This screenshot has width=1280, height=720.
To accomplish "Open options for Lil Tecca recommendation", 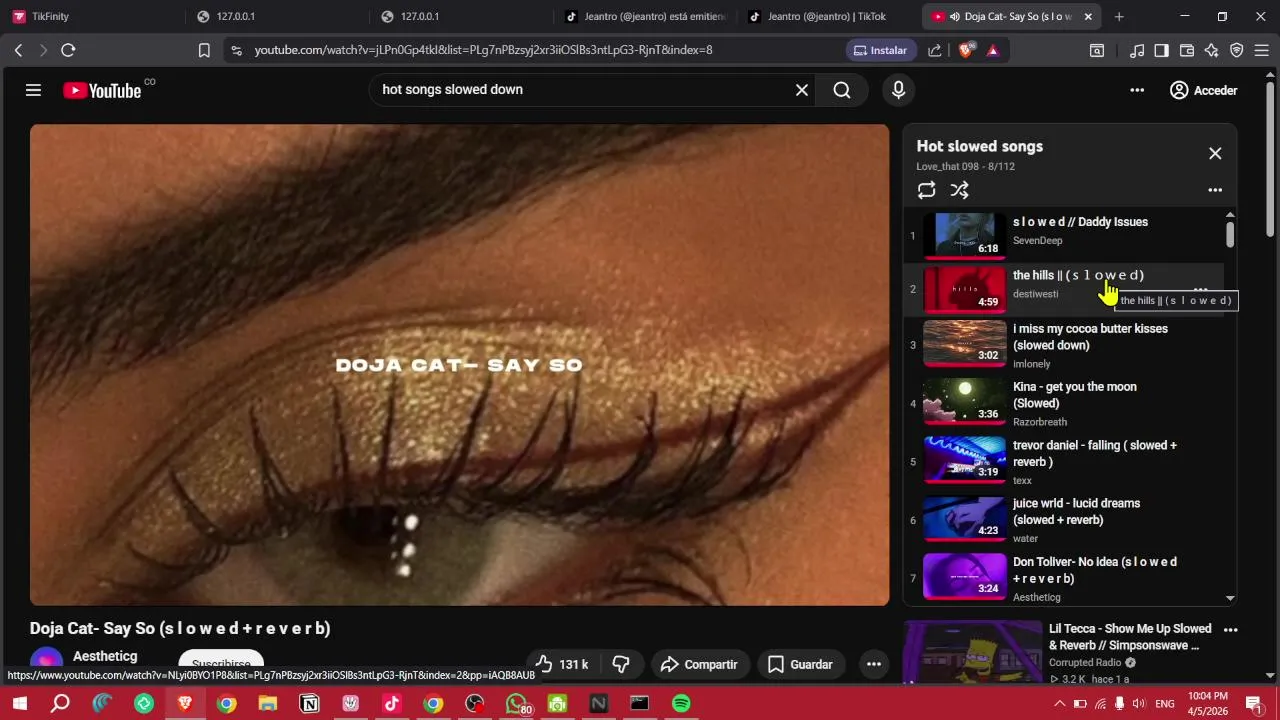I will [x=1231, y=630].
